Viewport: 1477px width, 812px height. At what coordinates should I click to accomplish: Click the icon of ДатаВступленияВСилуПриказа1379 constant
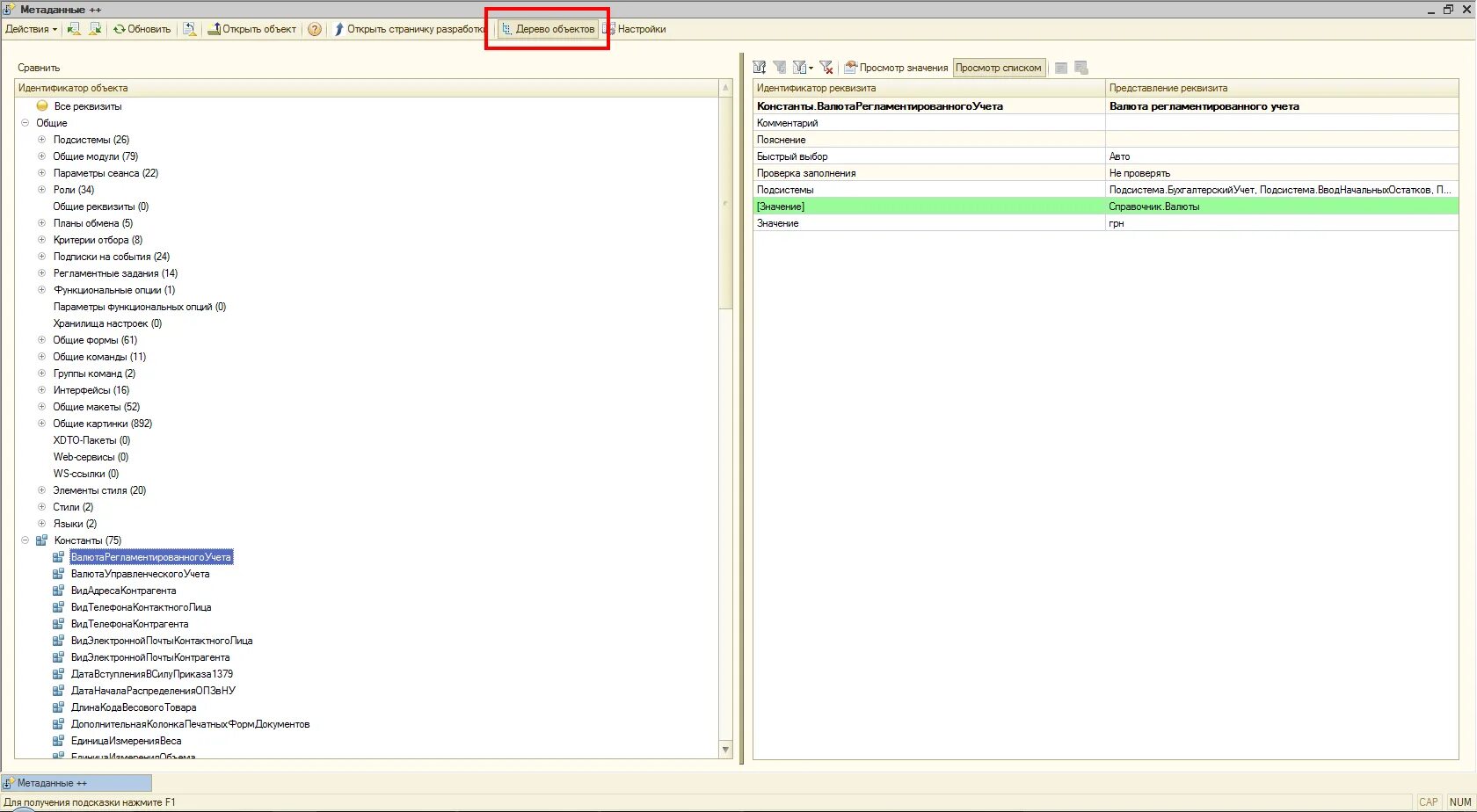point(58,674)
